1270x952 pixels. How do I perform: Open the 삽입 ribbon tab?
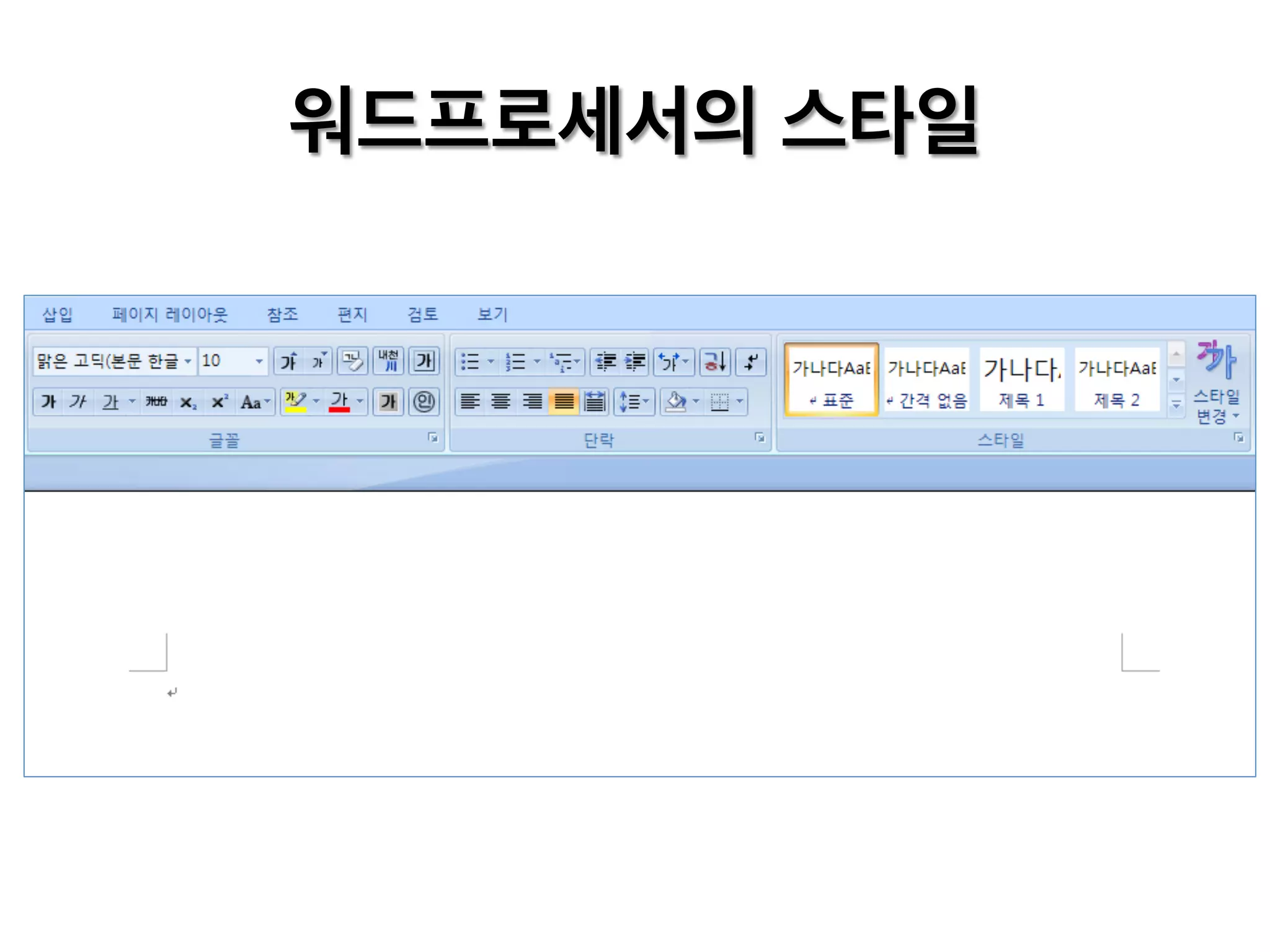click(x=58, y=315)
